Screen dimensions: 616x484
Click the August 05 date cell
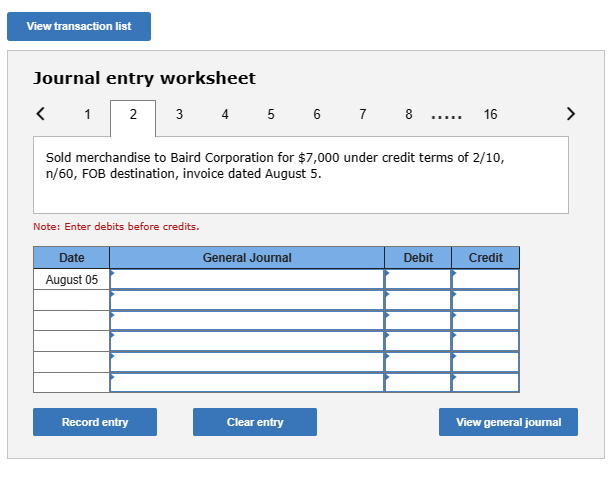[x=72, y=279]
